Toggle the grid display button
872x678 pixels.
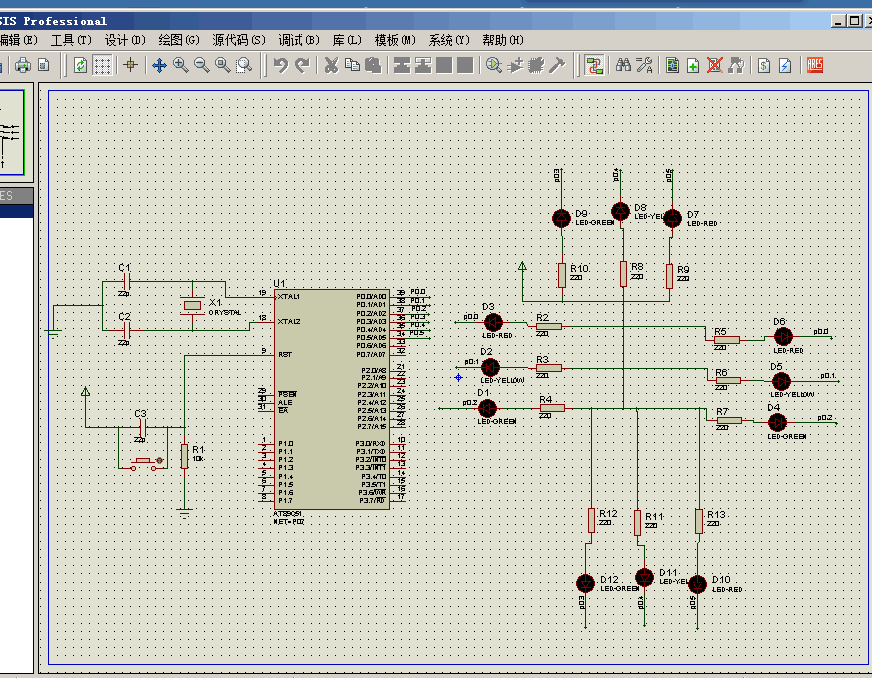[x=102, y=65]
